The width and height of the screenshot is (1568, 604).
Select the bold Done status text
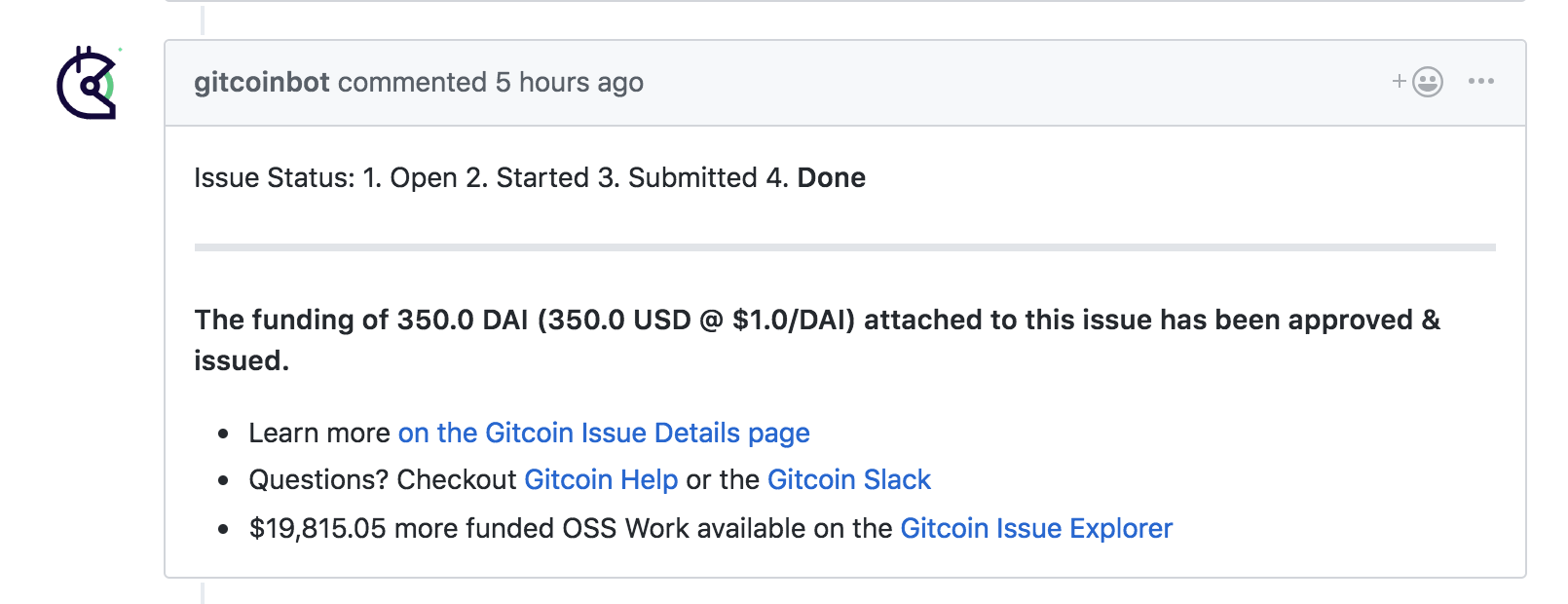(x=831, y=177)
